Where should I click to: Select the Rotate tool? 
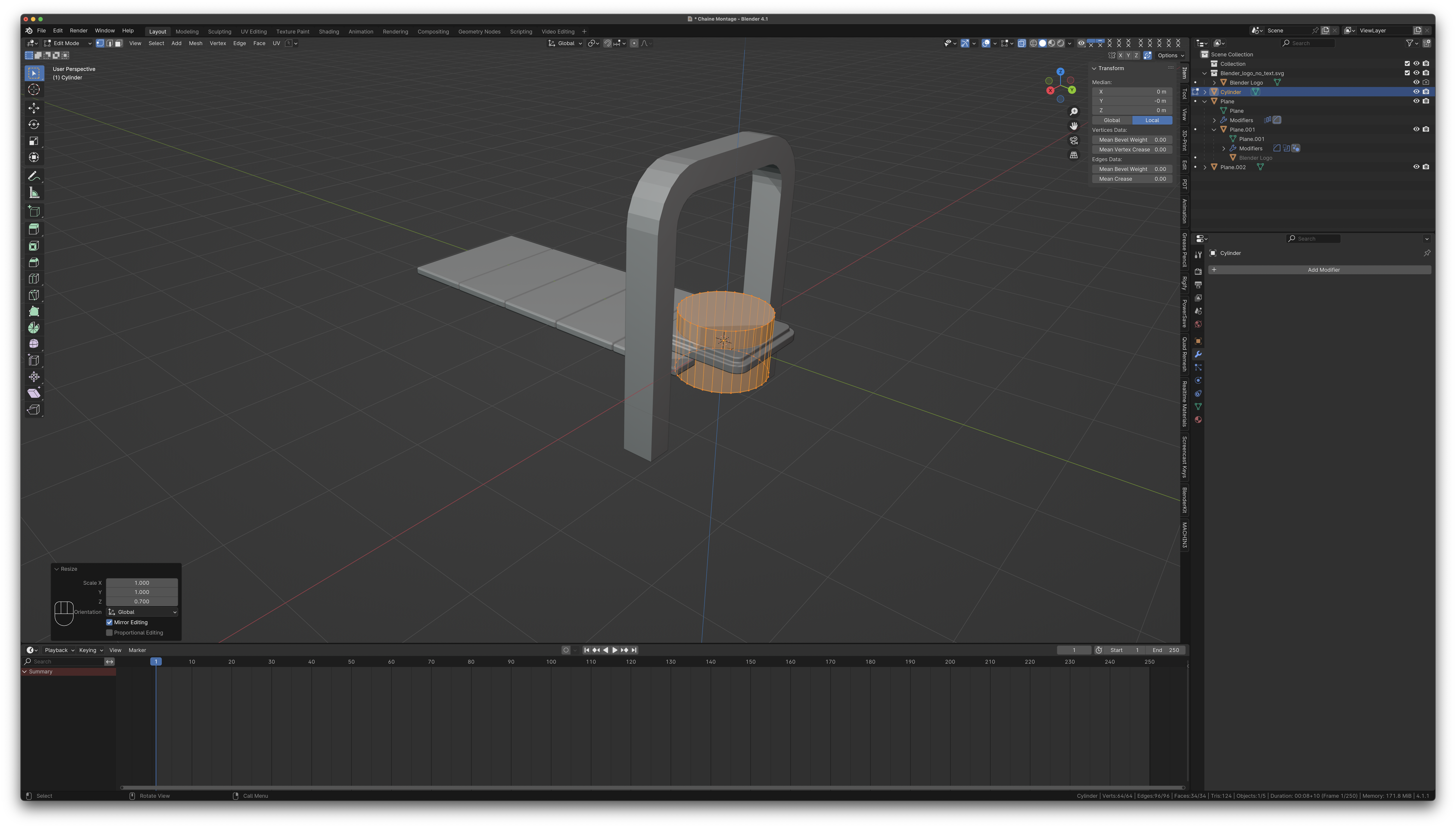point(34,125)
